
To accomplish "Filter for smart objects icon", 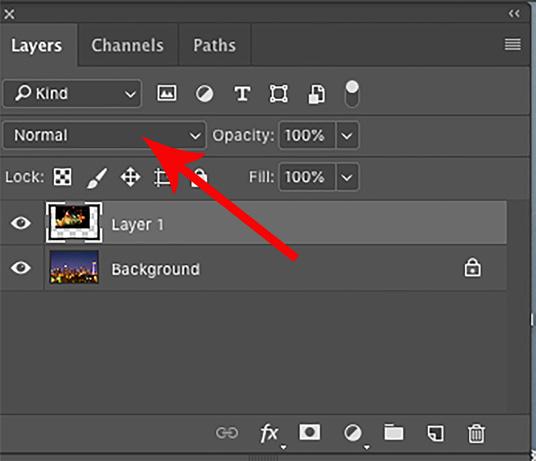I will pyautogui.click(x=317, y=94).
